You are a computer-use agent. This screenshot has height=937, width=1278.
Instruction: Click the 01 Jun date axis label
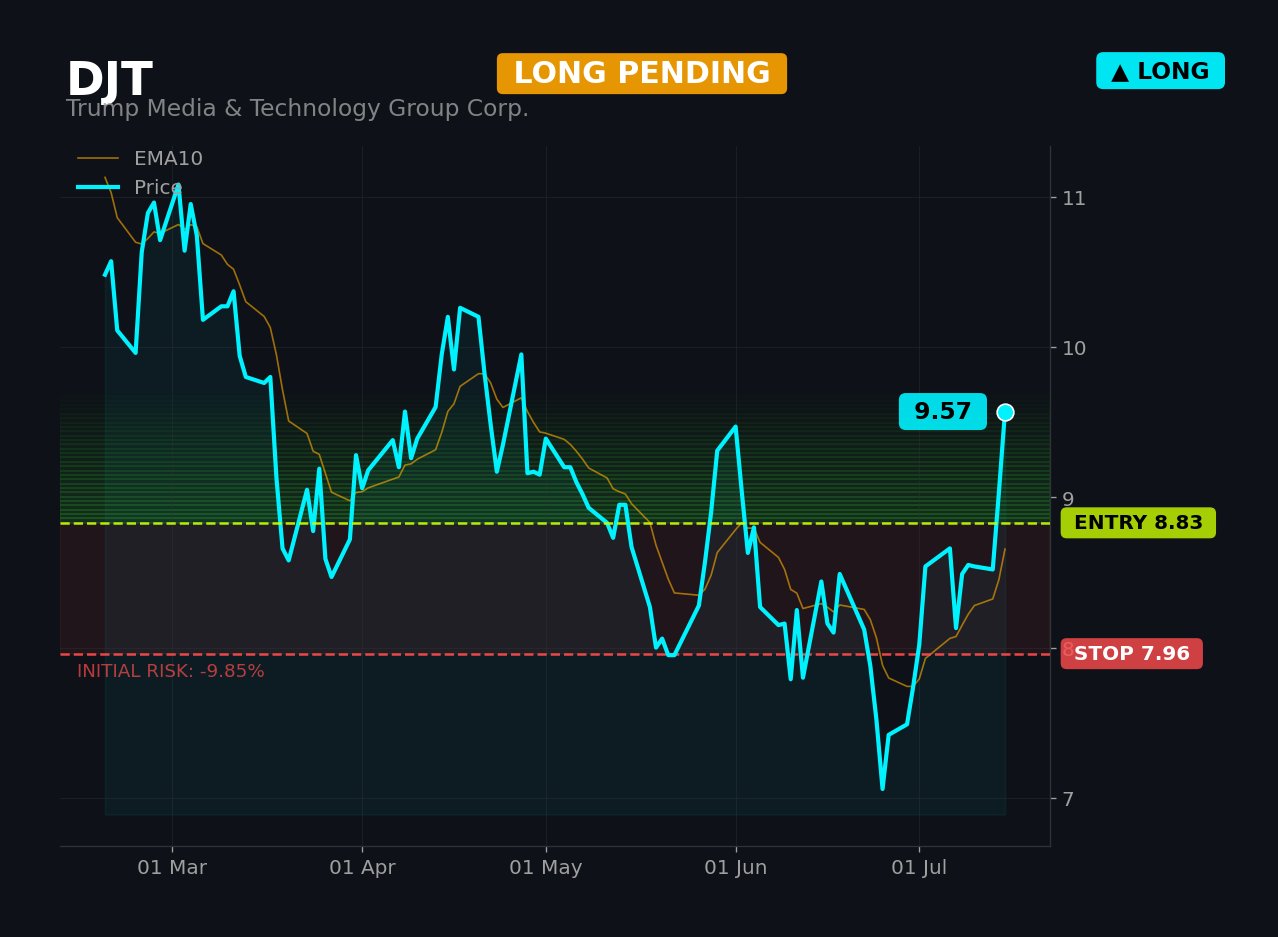coord(736,868)
